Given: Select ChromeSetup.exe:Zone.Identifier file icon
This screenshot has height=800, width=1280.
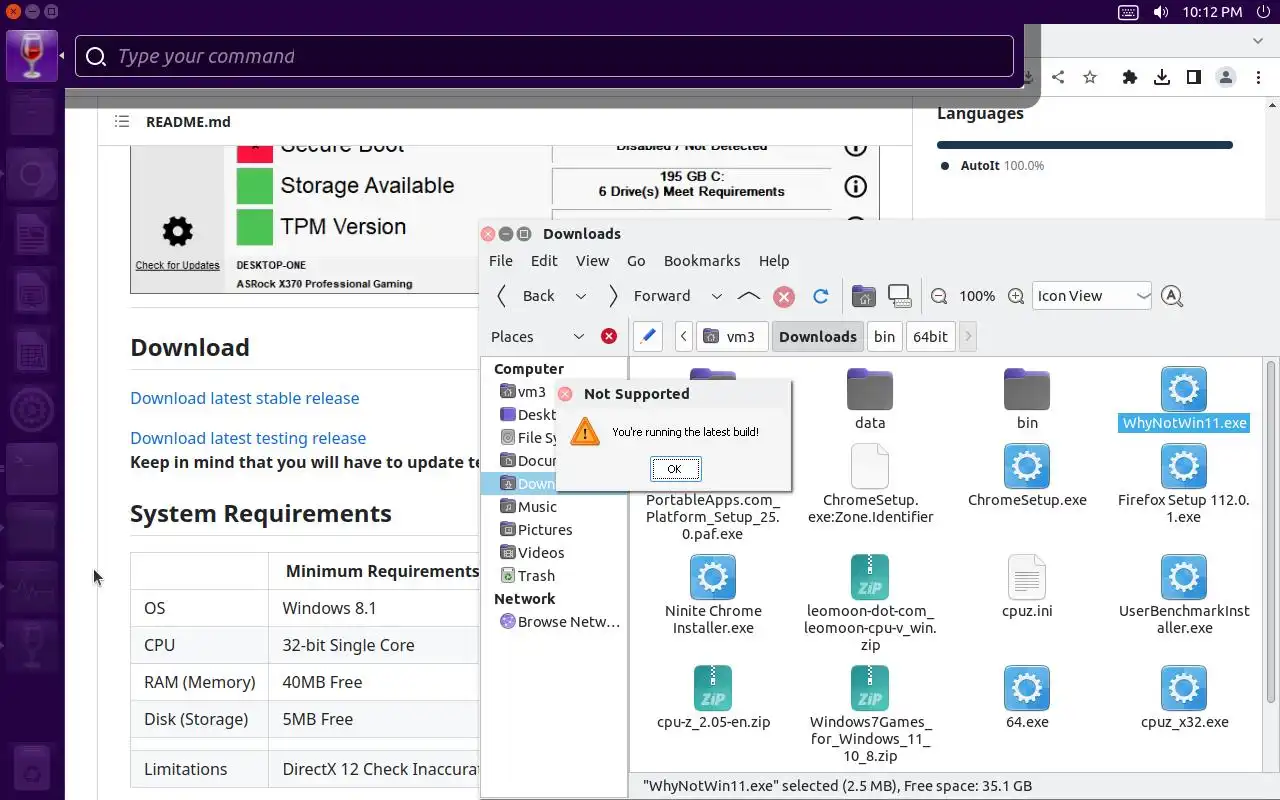Looking at the screenshot, I should tap(870, 466).
